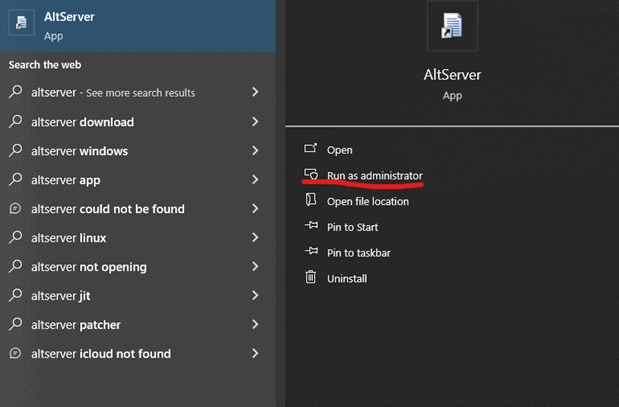The height and width of the screenshot is (407, 619).
Task: Expand arrow next to altserver download
Action: click(256, 122)
